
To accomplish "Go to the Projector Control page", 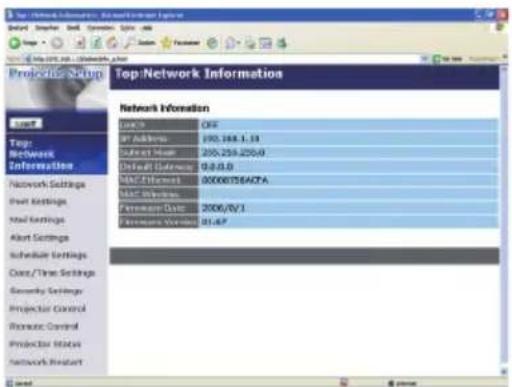I will 47,309.
